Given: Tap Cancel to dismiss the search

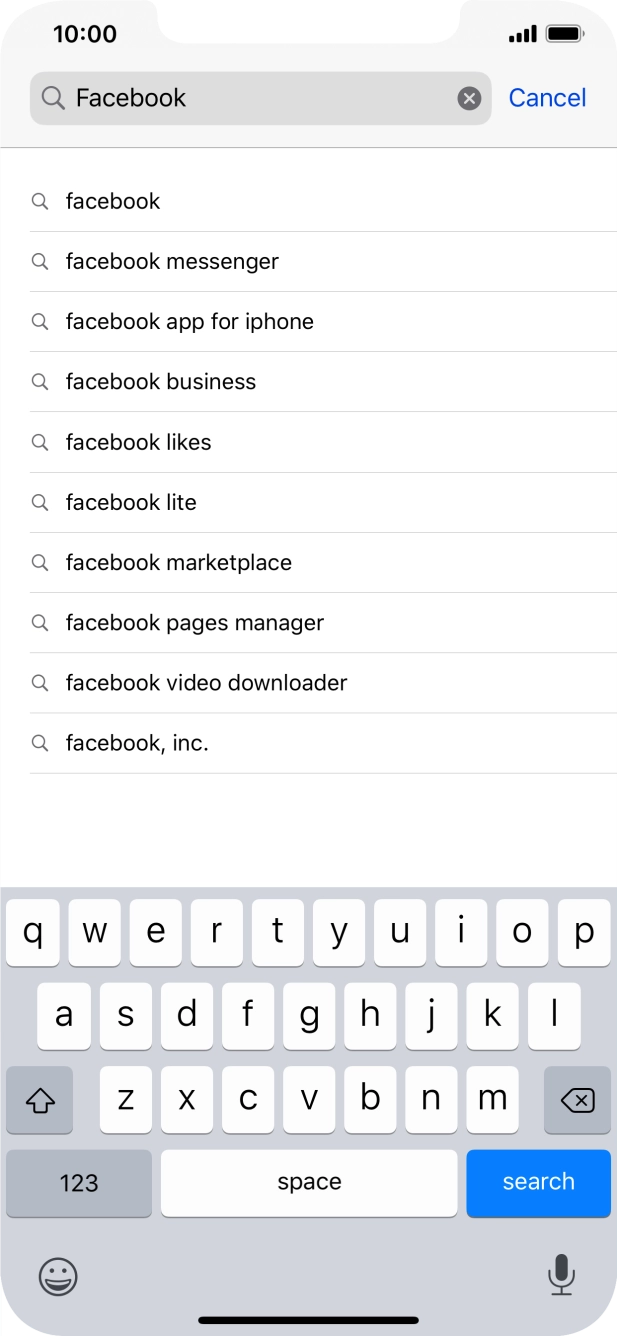Looking at the screenshot, I should coord(547,97).
